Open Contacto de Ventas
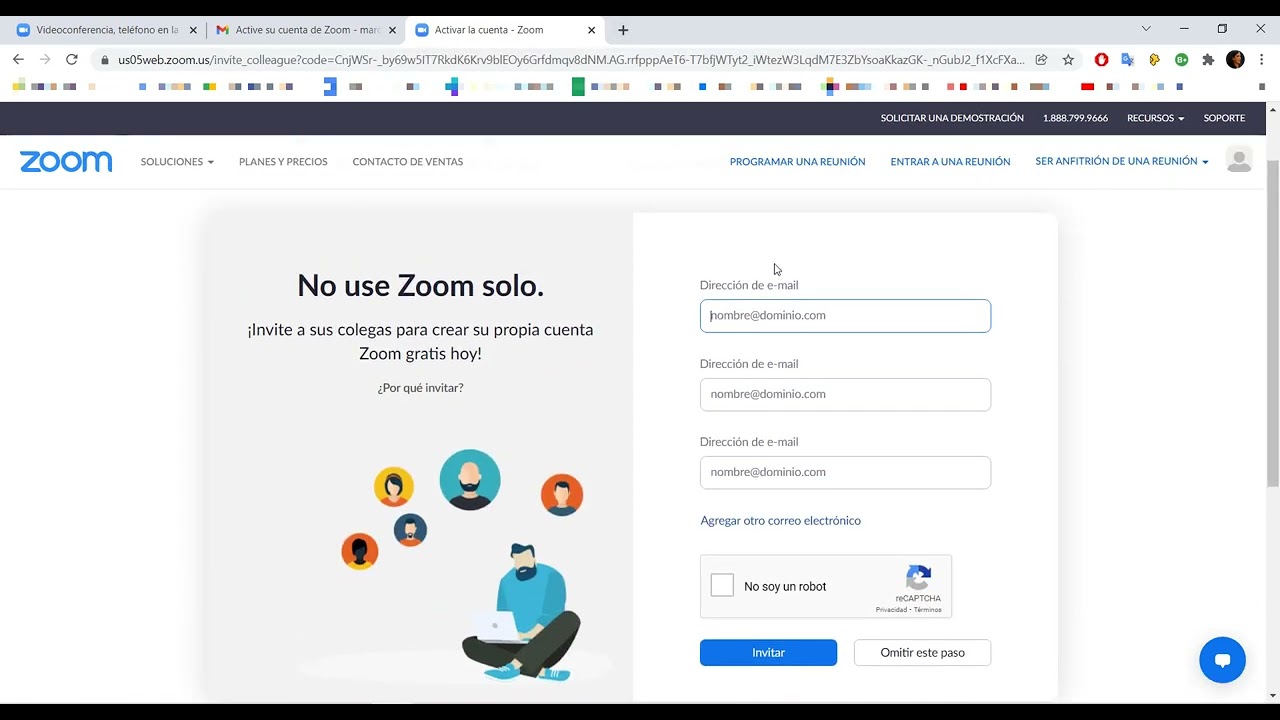The image size is (1280, 720). (407, 162)
